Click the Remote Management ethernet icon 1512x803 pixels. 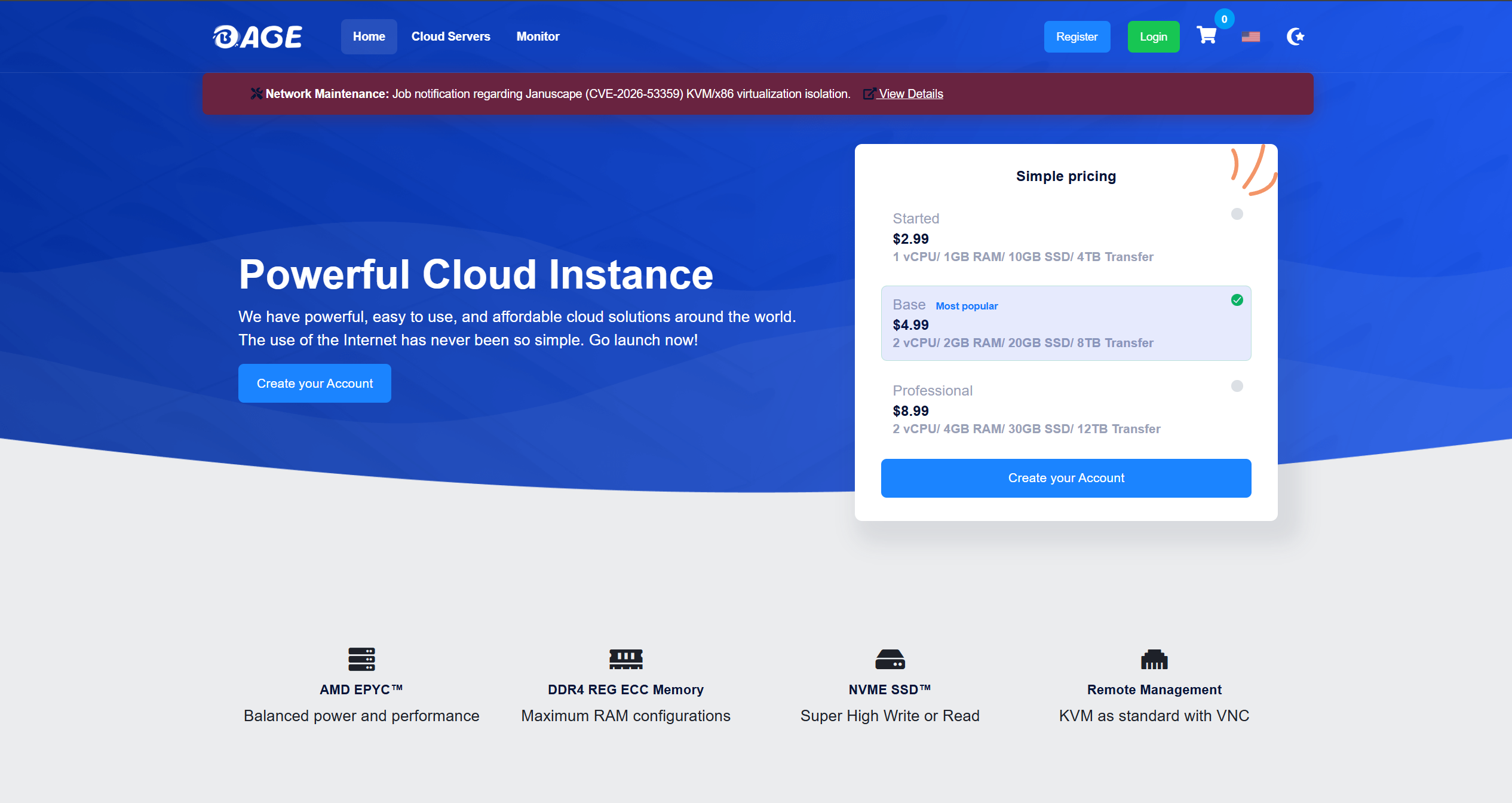click(x=1154, y=659)
